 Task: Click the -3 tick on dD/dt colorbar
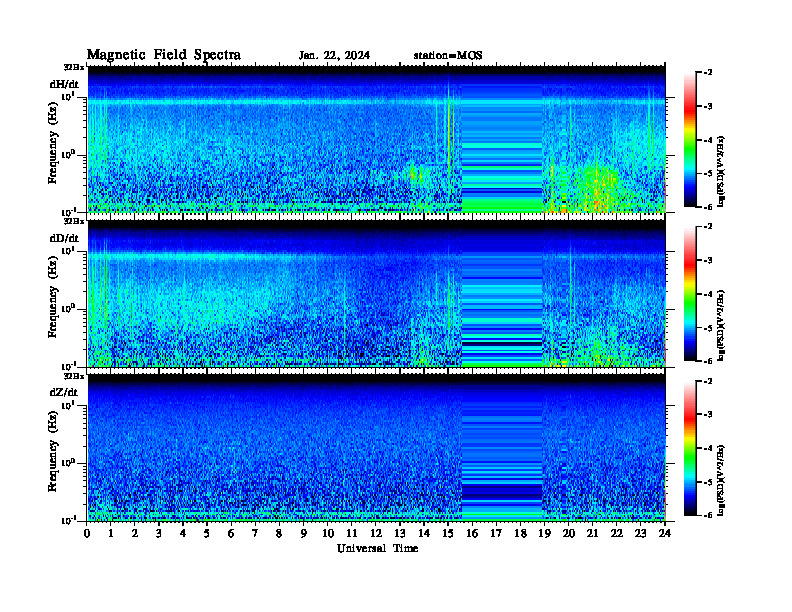click(708, 260)
